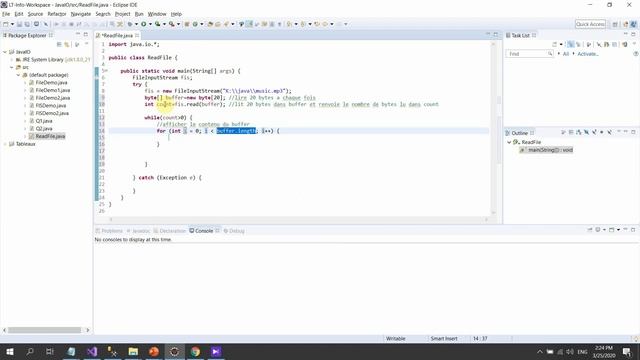The height and width of the screenshot is (360, 640).
Task: Click Collapse All in Package Explorer
Action: [x=59, y=44]
